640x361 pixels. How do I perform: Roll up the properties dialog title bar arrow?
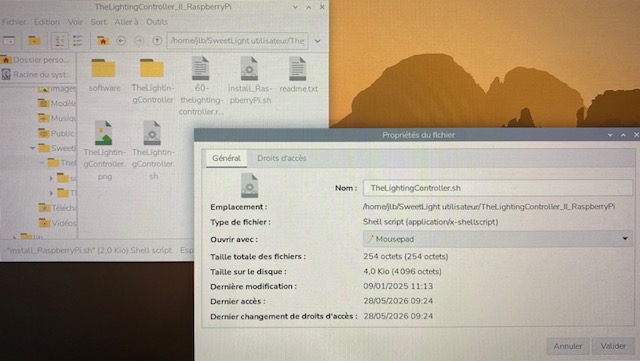[610, 135]
